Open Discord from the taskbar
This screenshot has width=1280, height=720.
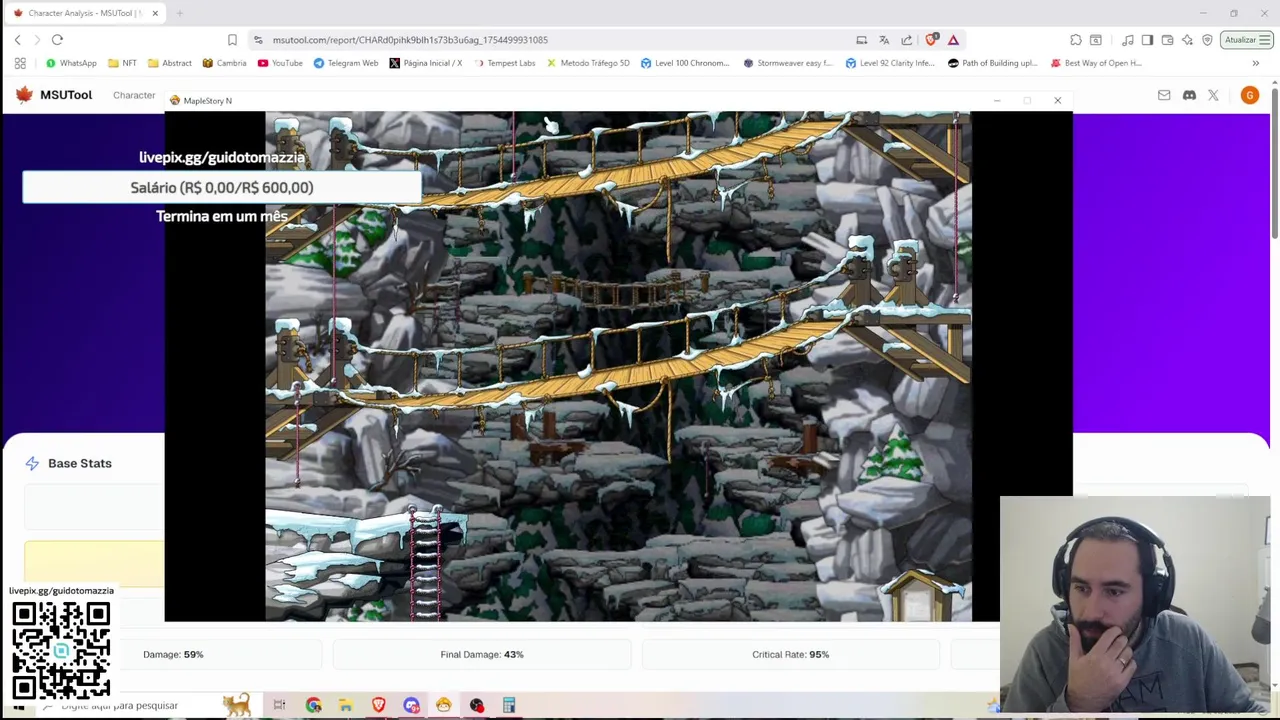click(411, 706)
